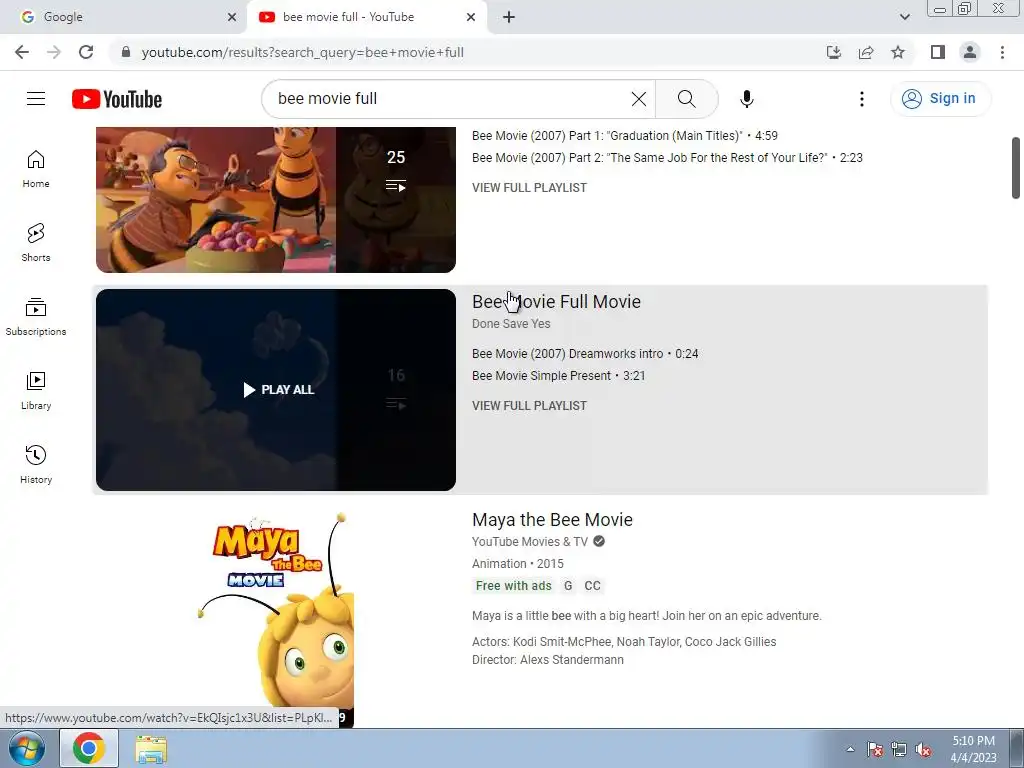This screenshot has width=1024, height=768.
Task: Go to Home in sidebar
Action: (x=36, y=169)
